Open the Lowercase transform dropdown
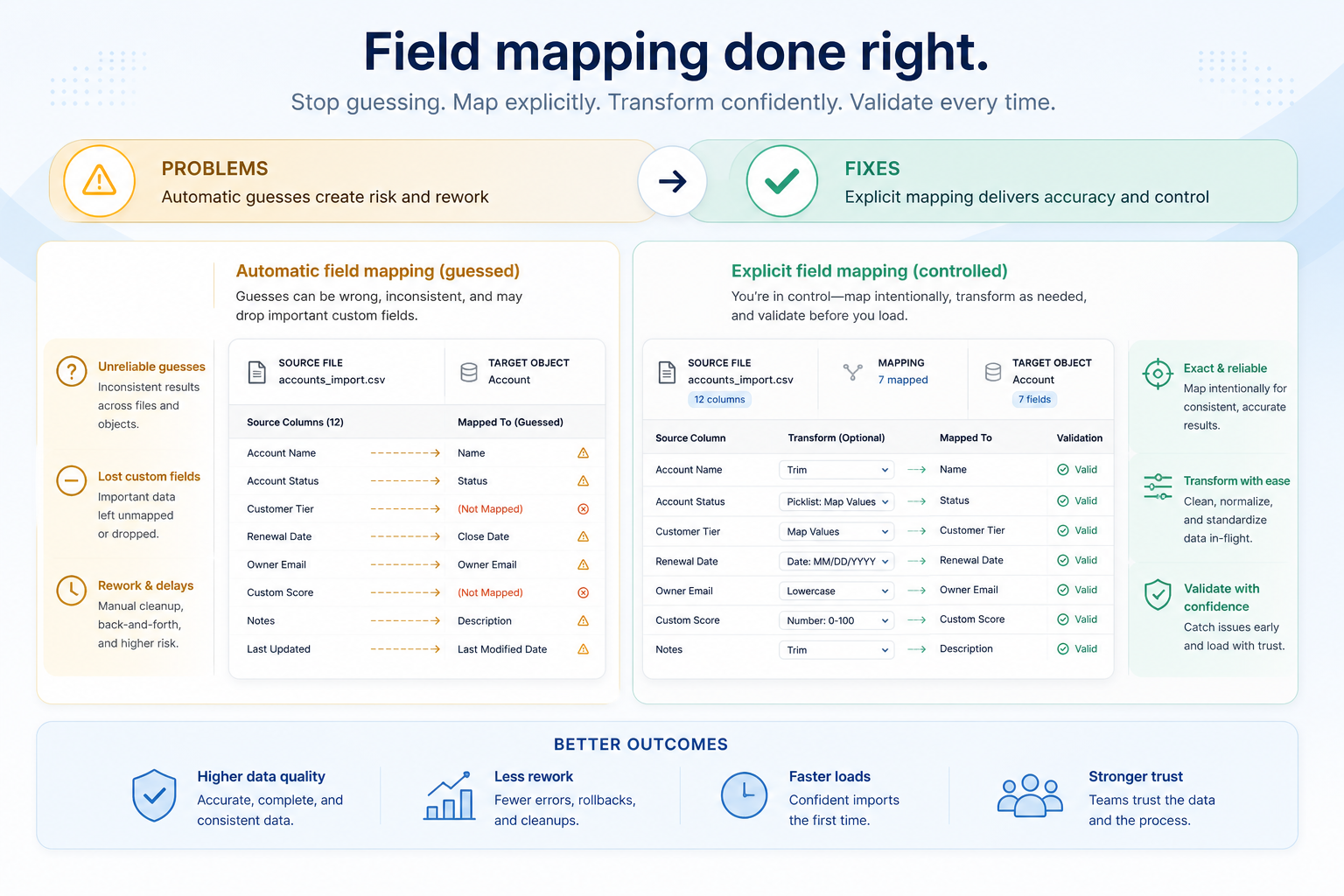Viewport: 1344px width, 896px height. coord(836,591)
